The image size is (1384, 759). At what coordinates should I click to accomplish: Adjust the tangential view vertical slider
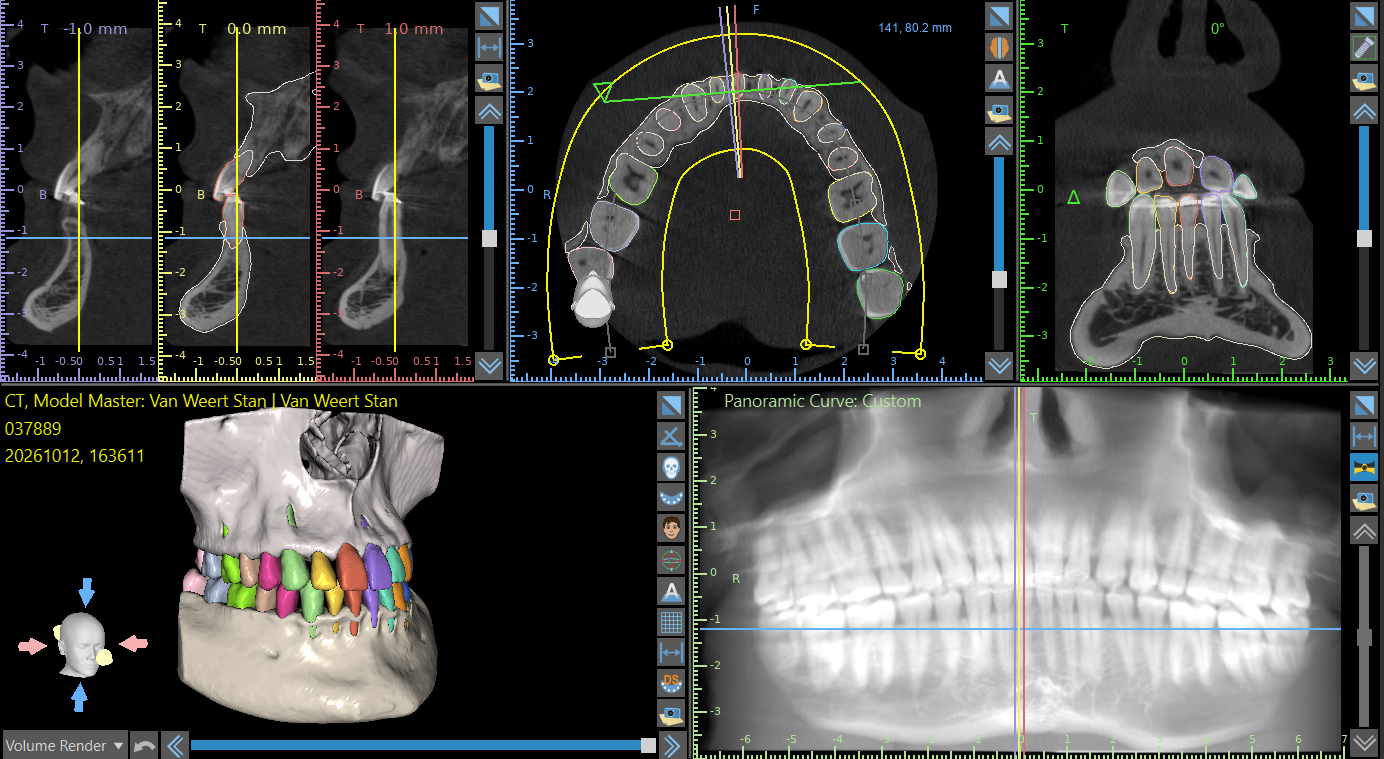(x=1365, y=238)
